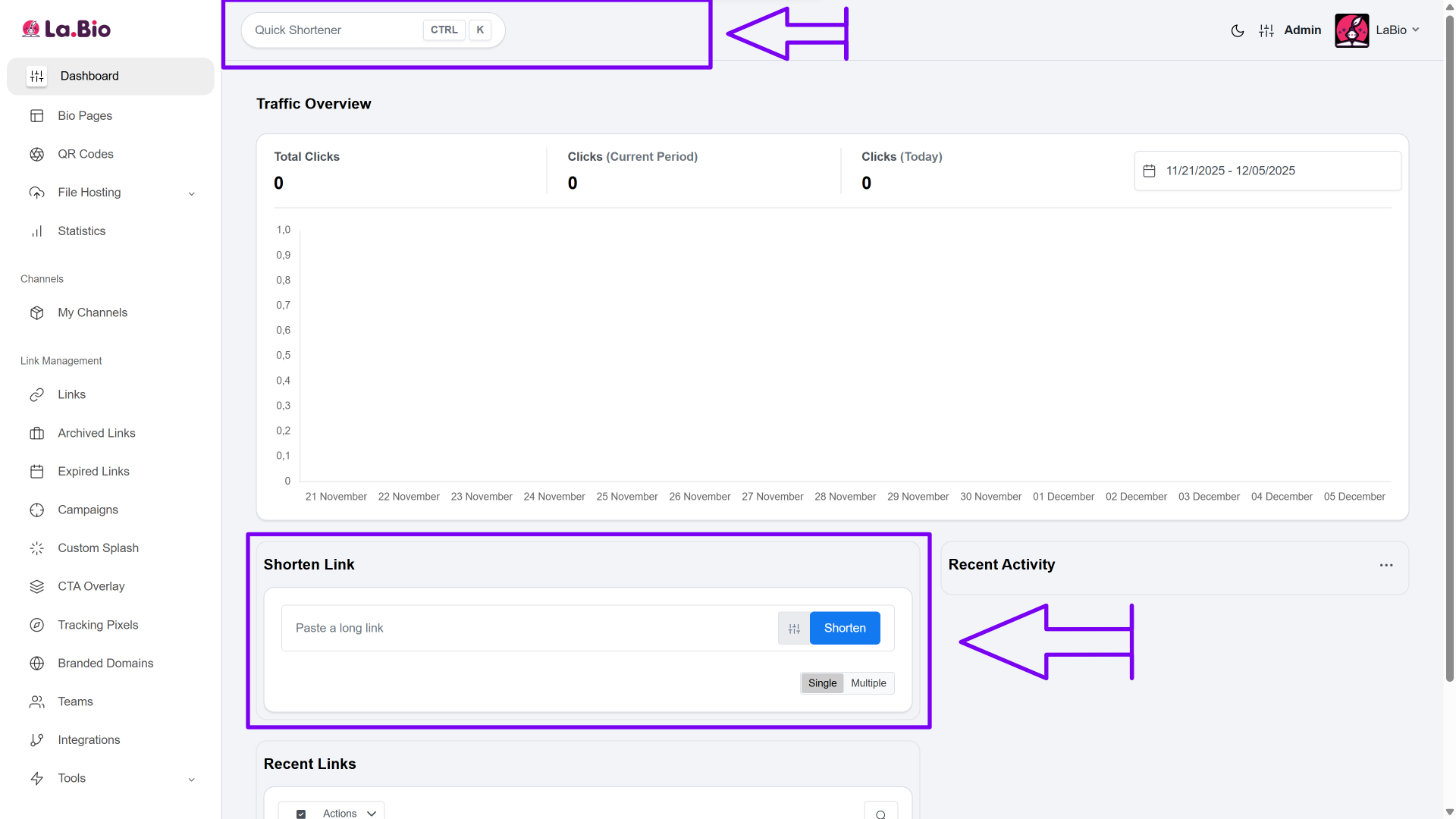Image resolution: width=1456 pixels, height=819 pixels.
Task: Open the Statistics menu item
Action: (81, 231)
